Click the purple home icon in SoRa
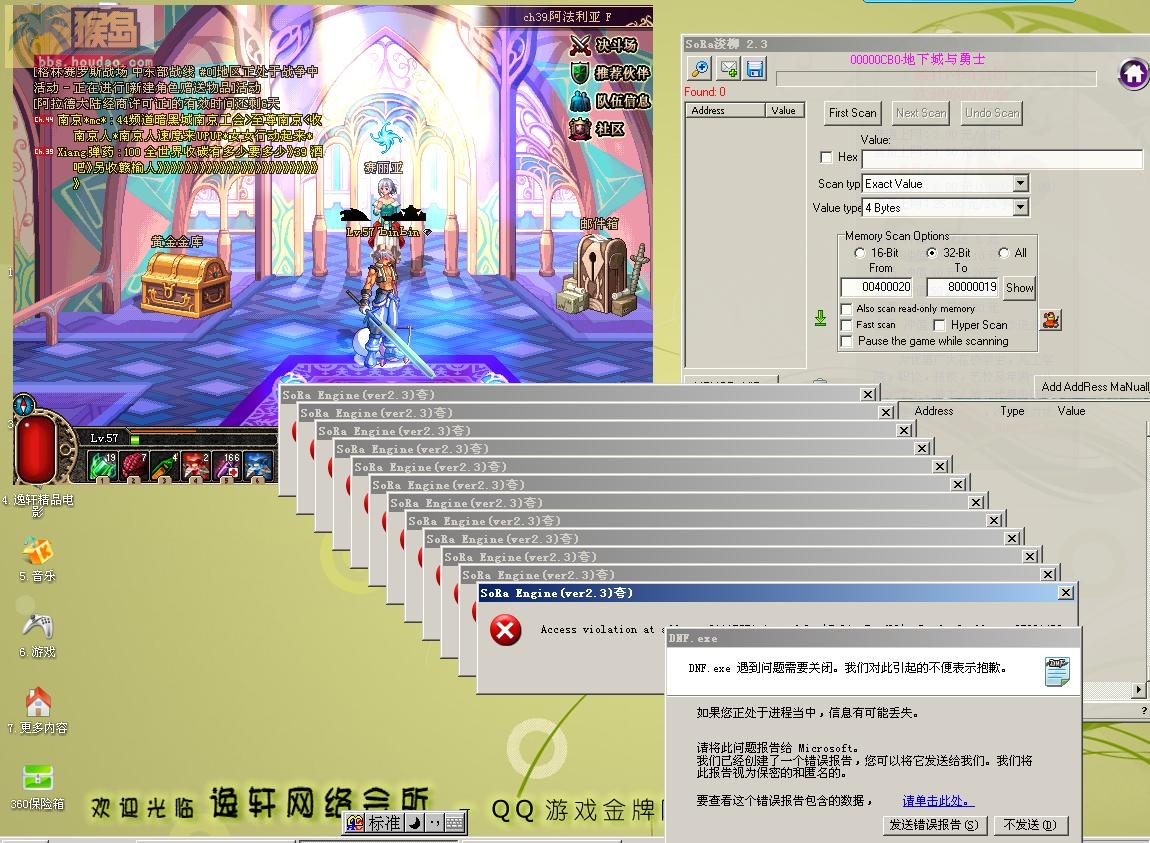Screen dimensions: 1150x843 (x=1132, y=73)
